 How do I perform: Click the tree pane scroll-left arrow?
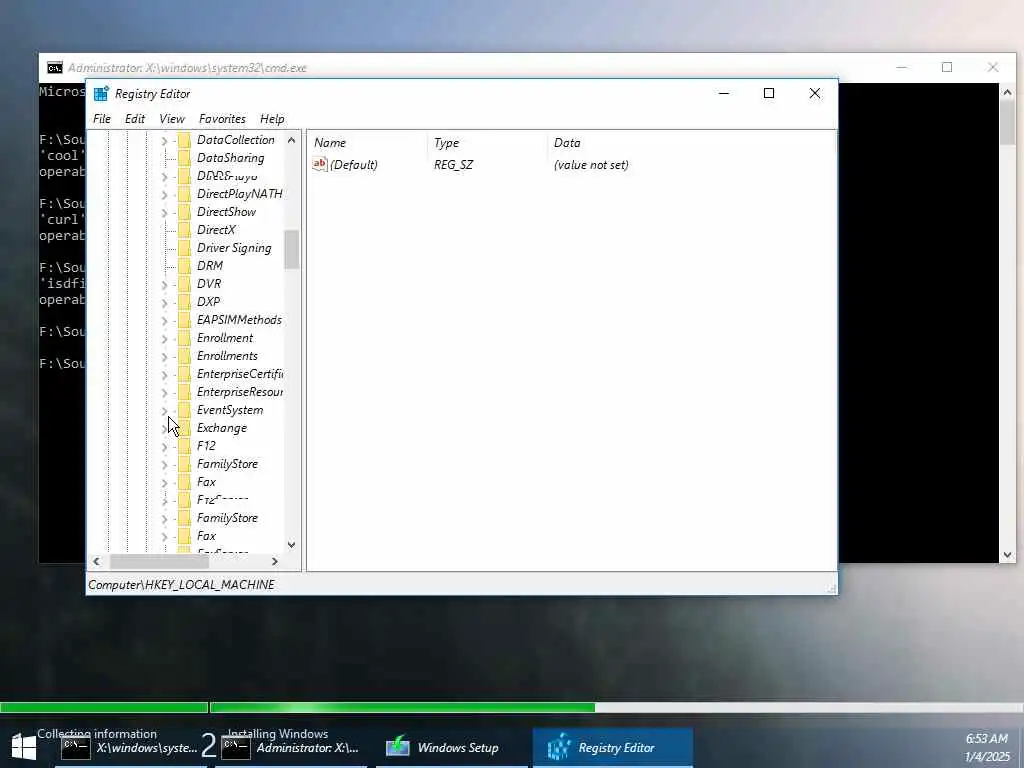(x=97, y=562)
